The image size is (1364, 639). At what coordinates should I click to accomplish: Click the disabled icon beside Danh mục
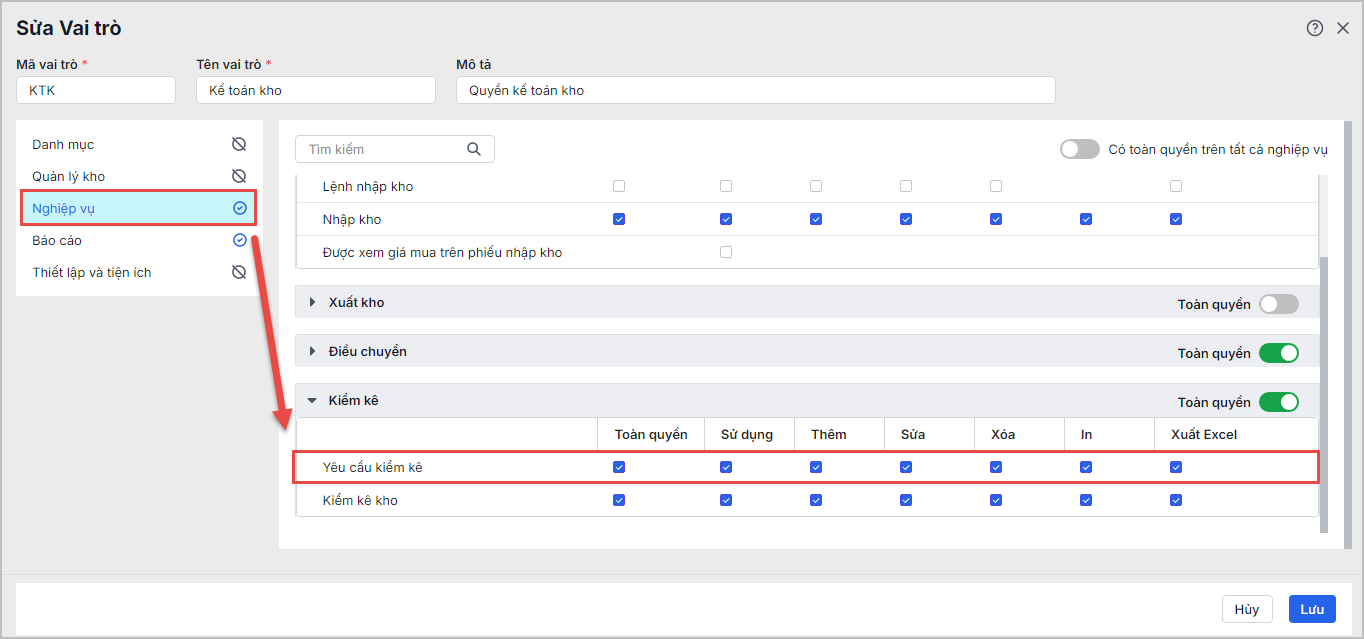[x=239, y=144]
